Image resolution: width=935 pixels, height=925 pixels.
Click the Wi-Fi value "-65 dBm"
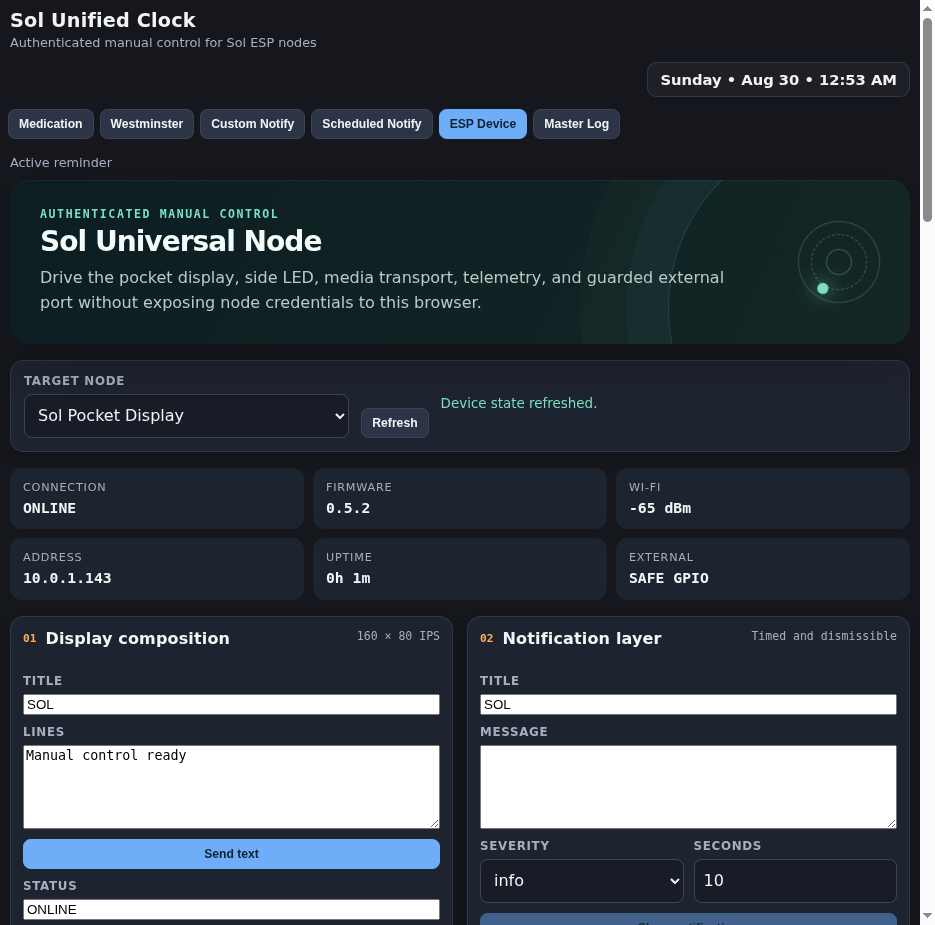pos(660,508)
